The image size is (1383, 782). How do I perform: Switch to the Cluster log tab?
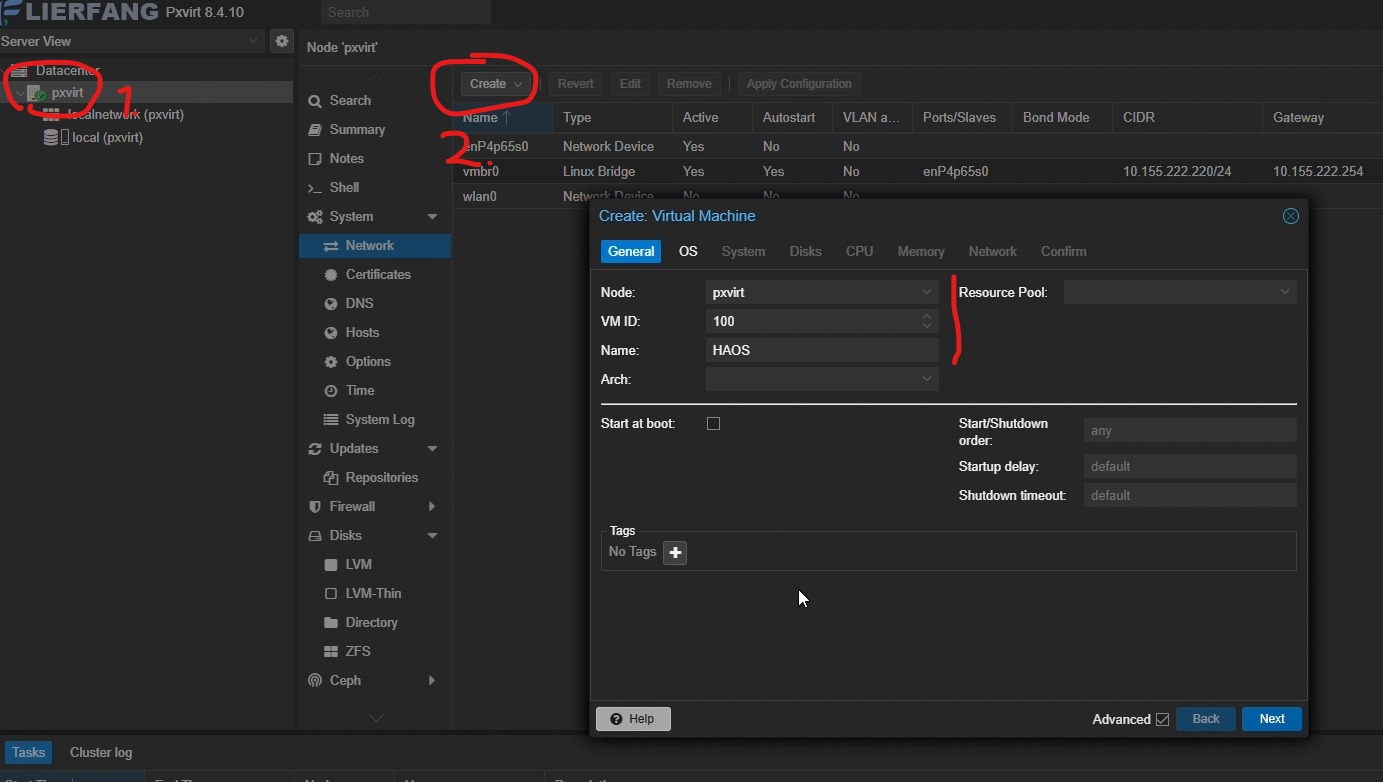[100, 752]
